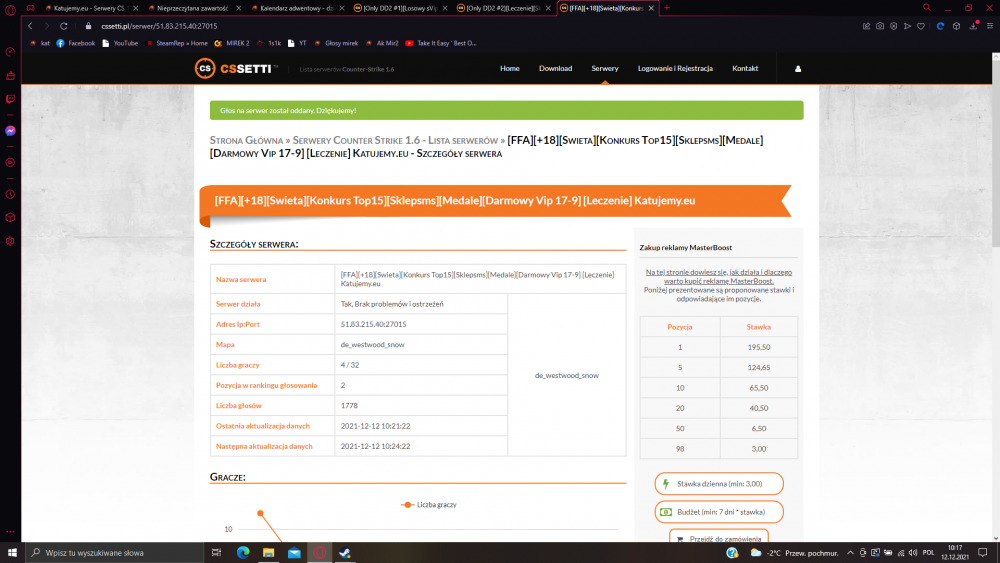Open sidebar three-dots setup menu
The image size is (1000, 563).
coord(10,531)
